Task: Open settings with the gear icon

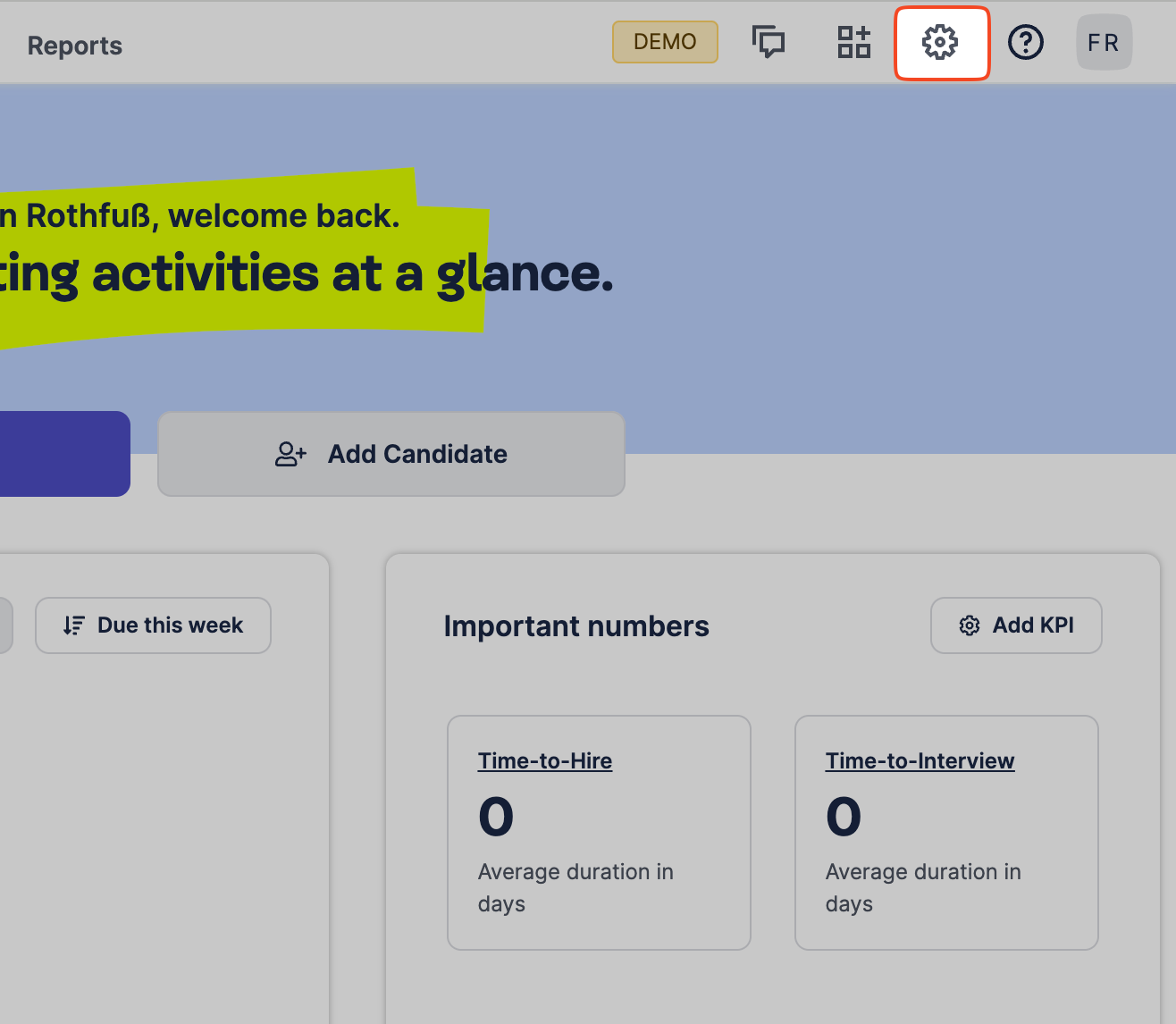Action: point(940,43)
